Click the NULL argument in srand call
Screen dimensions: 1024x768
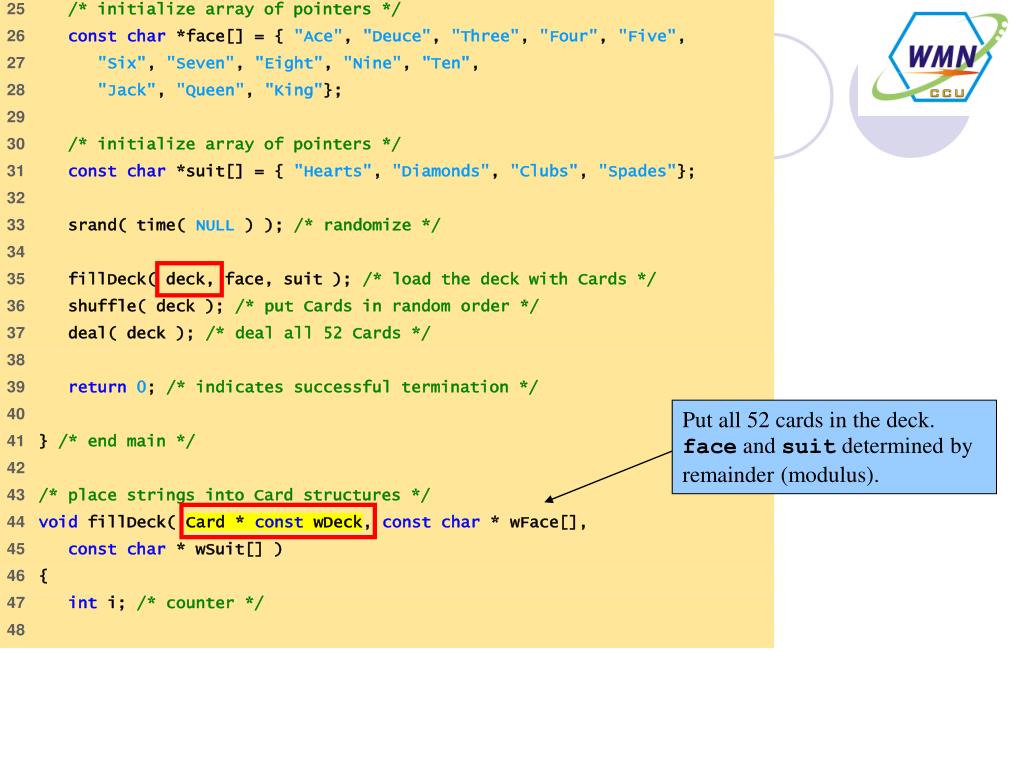[215, 225]
